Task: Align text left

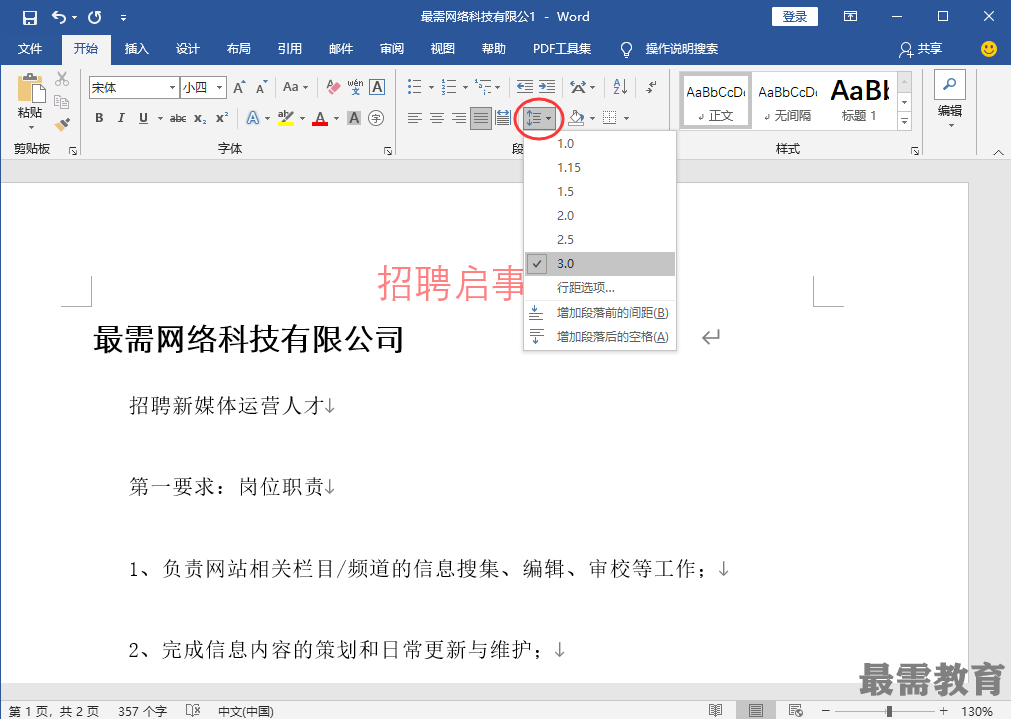Action: (415, 118)
